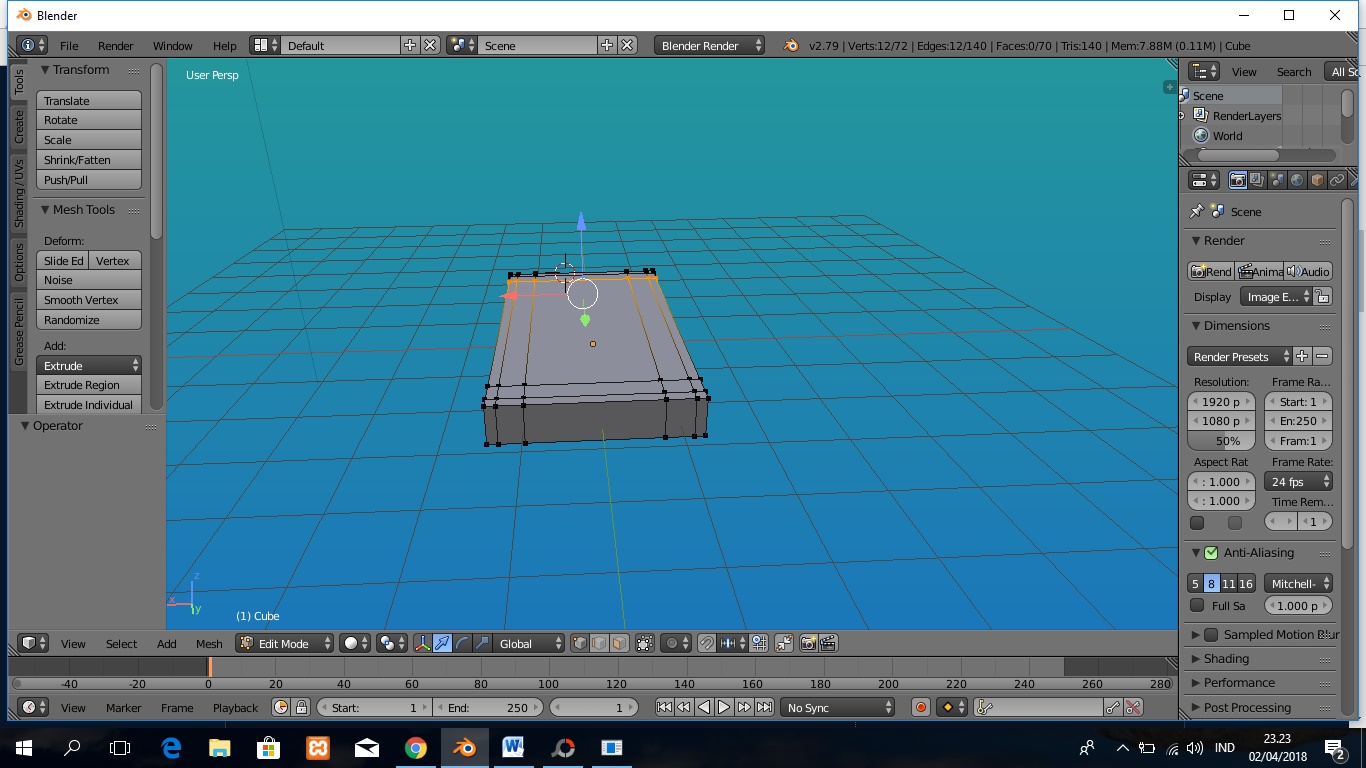Start an Animation render
This screenshot has width=1366, height=768.
1260,271
